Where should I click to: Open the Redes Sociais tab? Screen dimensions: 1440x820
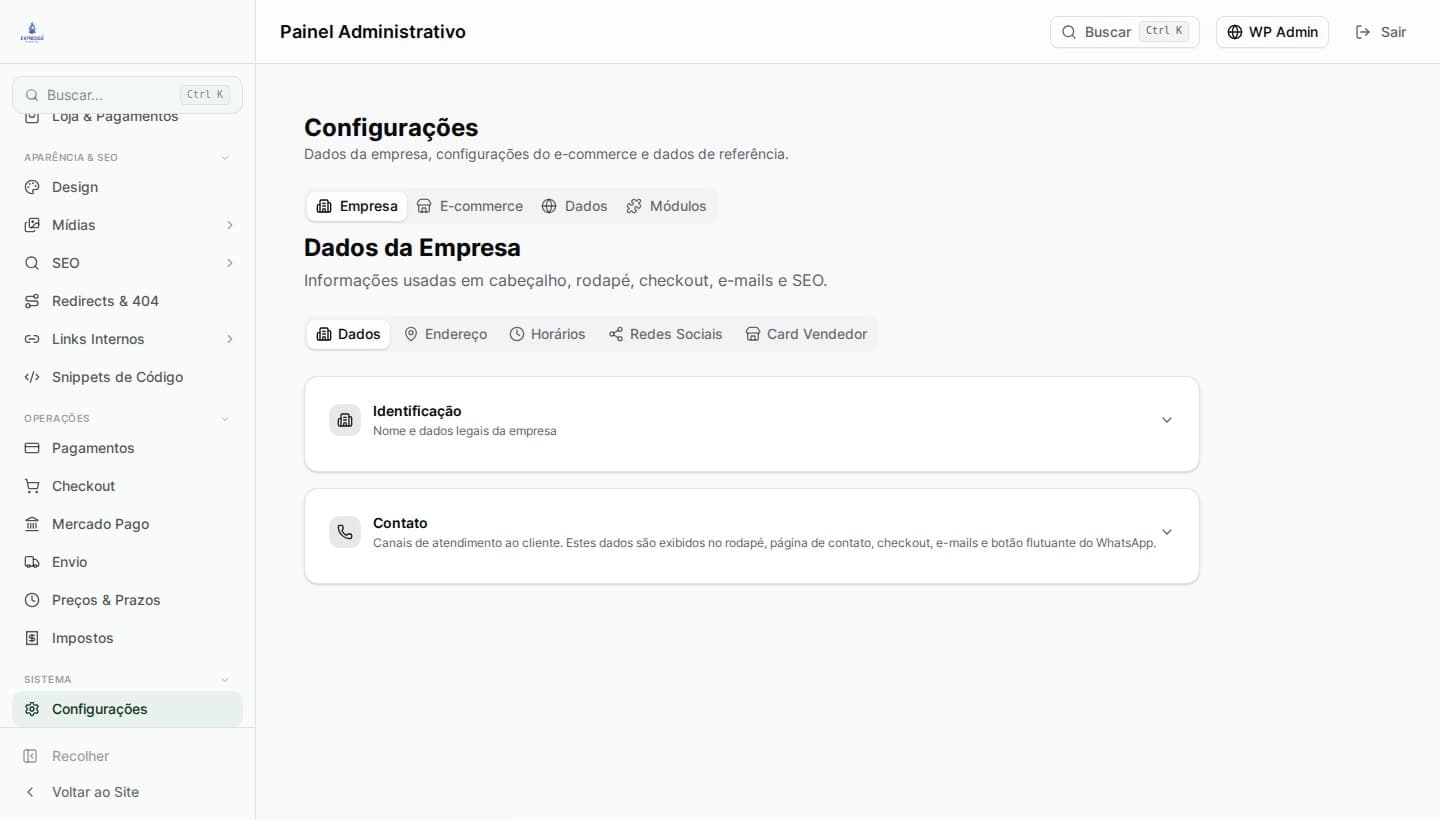pyautogui.click(x=665, y=334)
